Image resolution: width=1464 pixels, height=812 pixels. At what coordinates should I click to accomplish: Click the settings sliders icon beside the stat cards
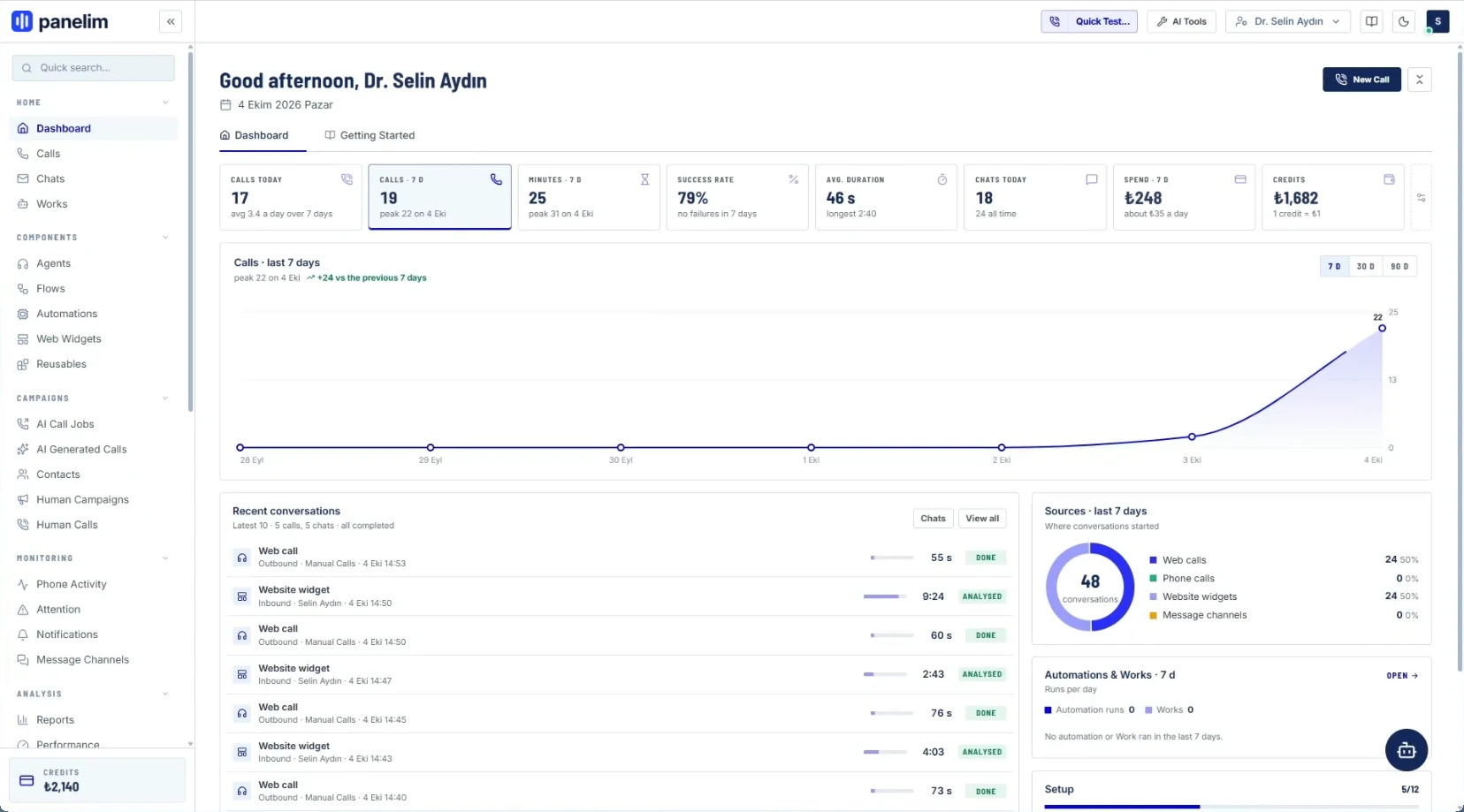(1422, 198)
